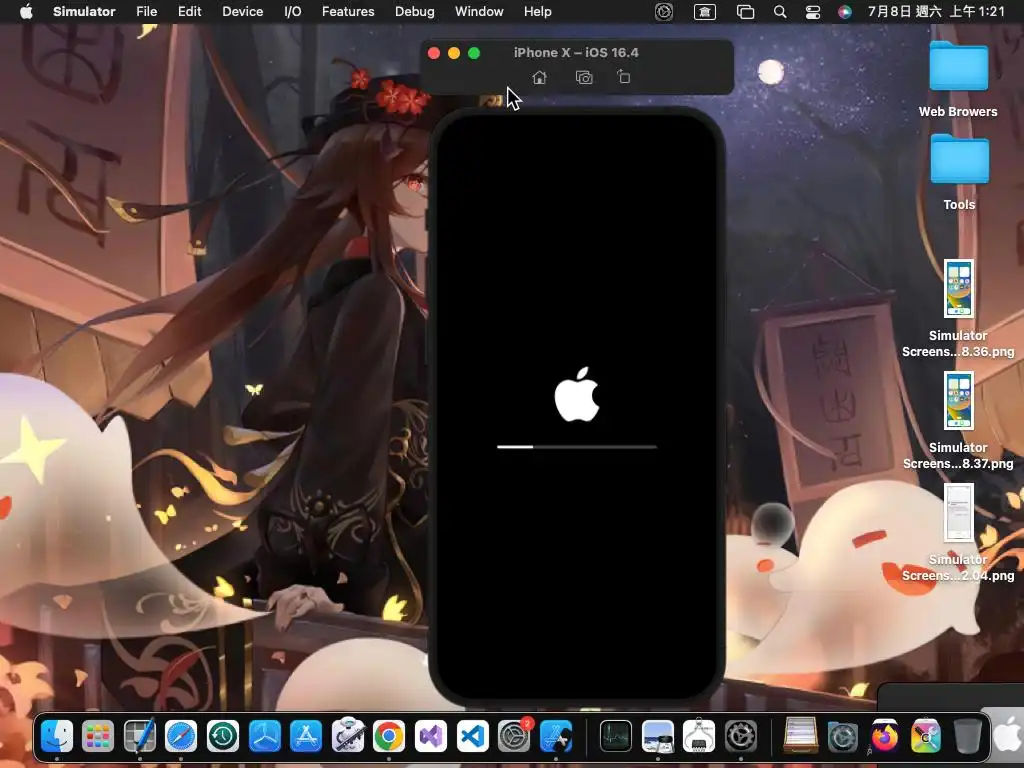
Task: Open the colorful paint app beside Firefox
Action: coord(925,736)
